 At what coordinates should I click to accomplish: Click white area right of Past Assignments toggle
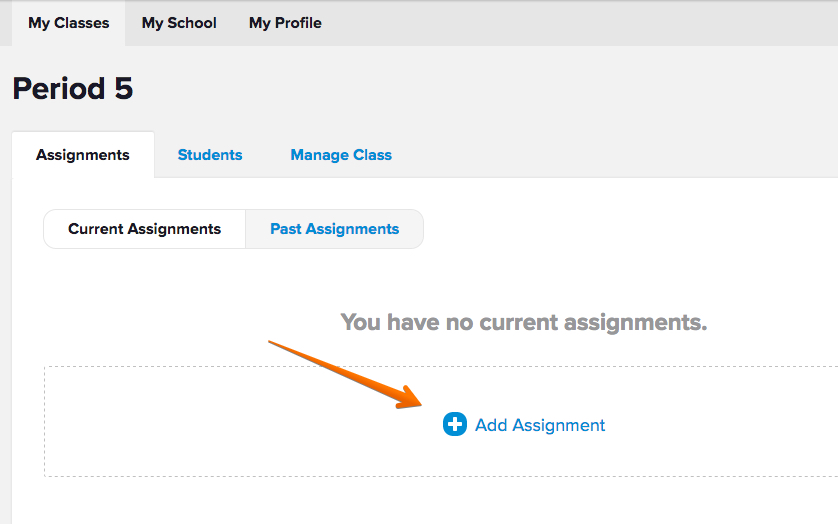point(620,229)
